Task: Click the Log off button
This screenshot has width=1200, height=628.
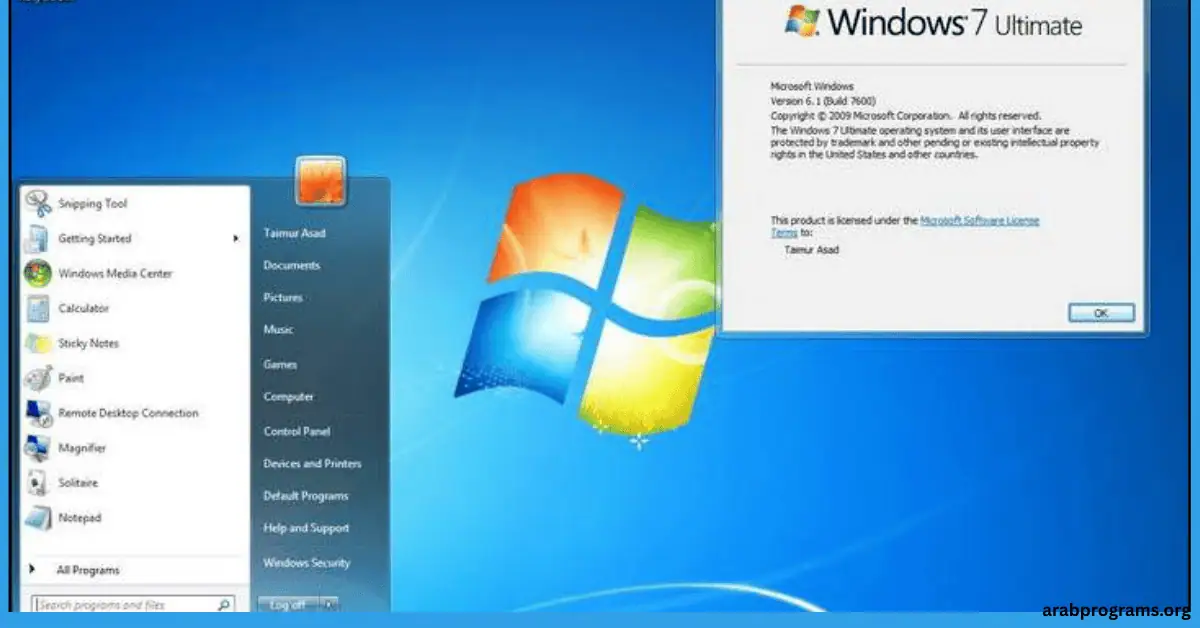Action: (289, 604)
